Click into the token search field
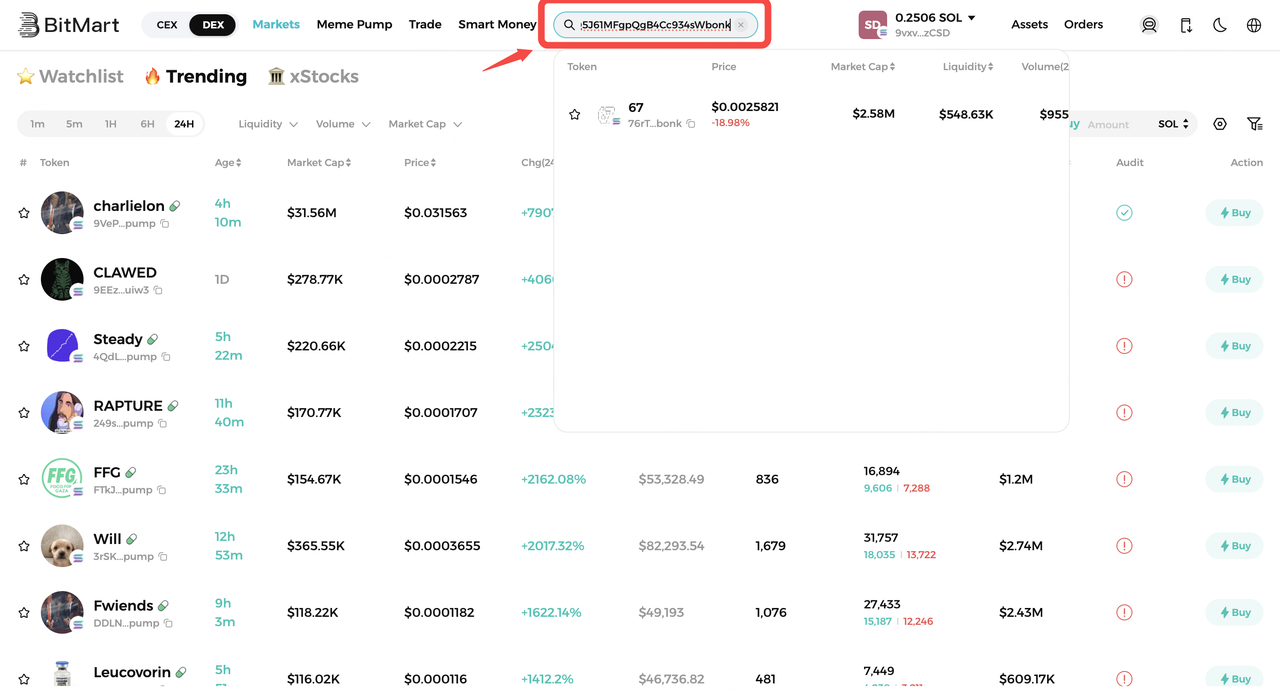Viewport: 1280px width, 691px height. 655,25
